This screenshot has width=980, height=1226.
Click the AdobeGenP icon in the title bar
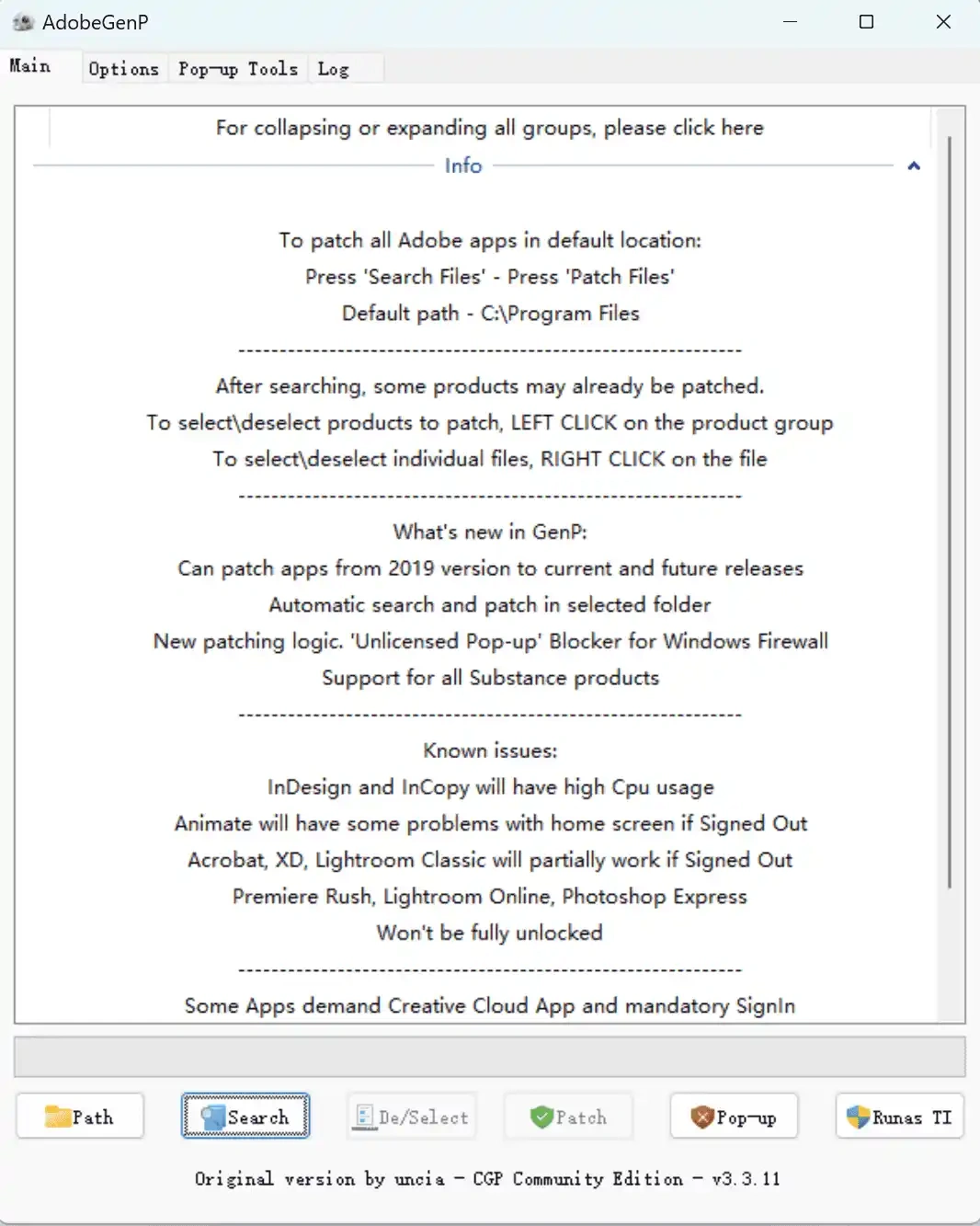pos(22,20)
